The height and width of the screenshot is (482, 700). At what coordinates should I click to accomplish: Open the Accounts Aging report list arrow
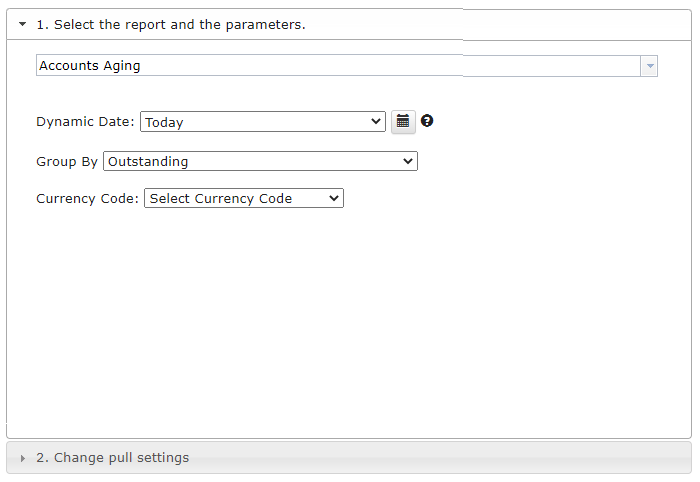coord(650,66)
